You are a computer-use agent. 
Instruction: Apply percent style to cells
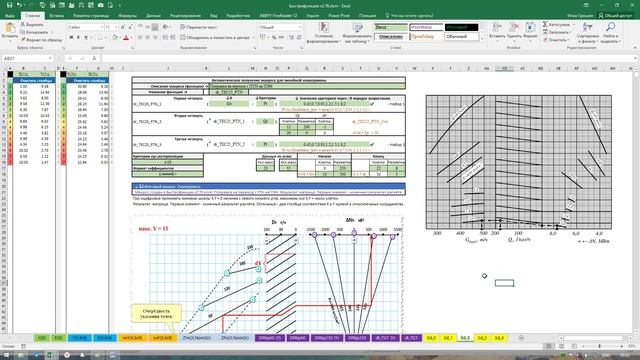tap(274, 38)
